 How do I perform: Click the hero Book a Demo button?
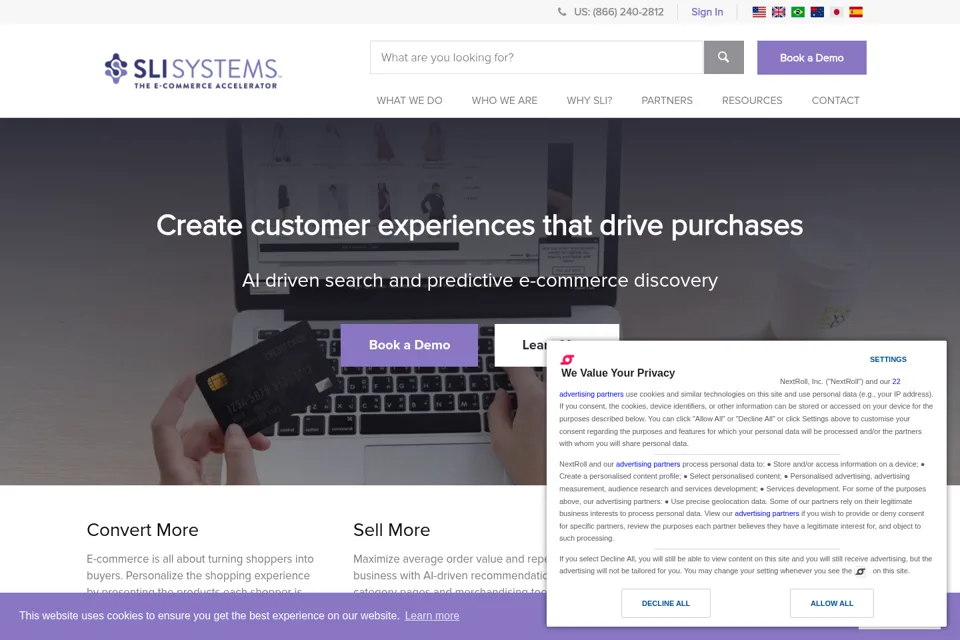click(409, 345)
